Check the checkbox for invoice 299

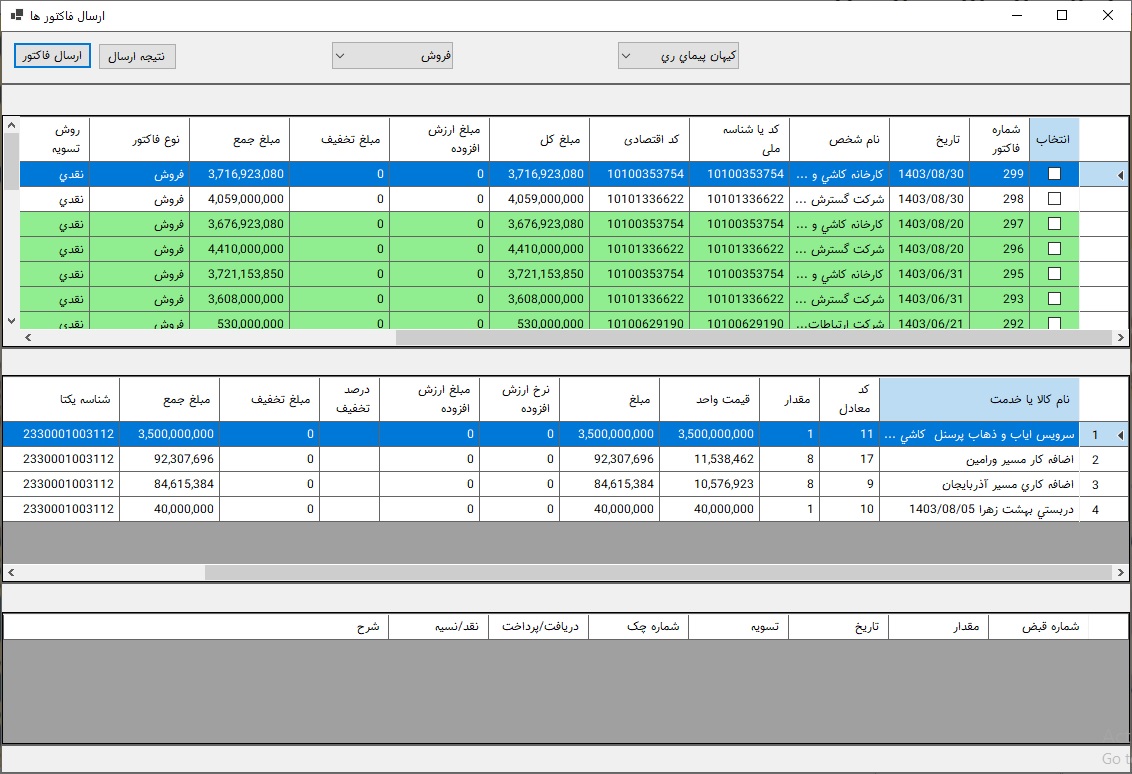1054,174
